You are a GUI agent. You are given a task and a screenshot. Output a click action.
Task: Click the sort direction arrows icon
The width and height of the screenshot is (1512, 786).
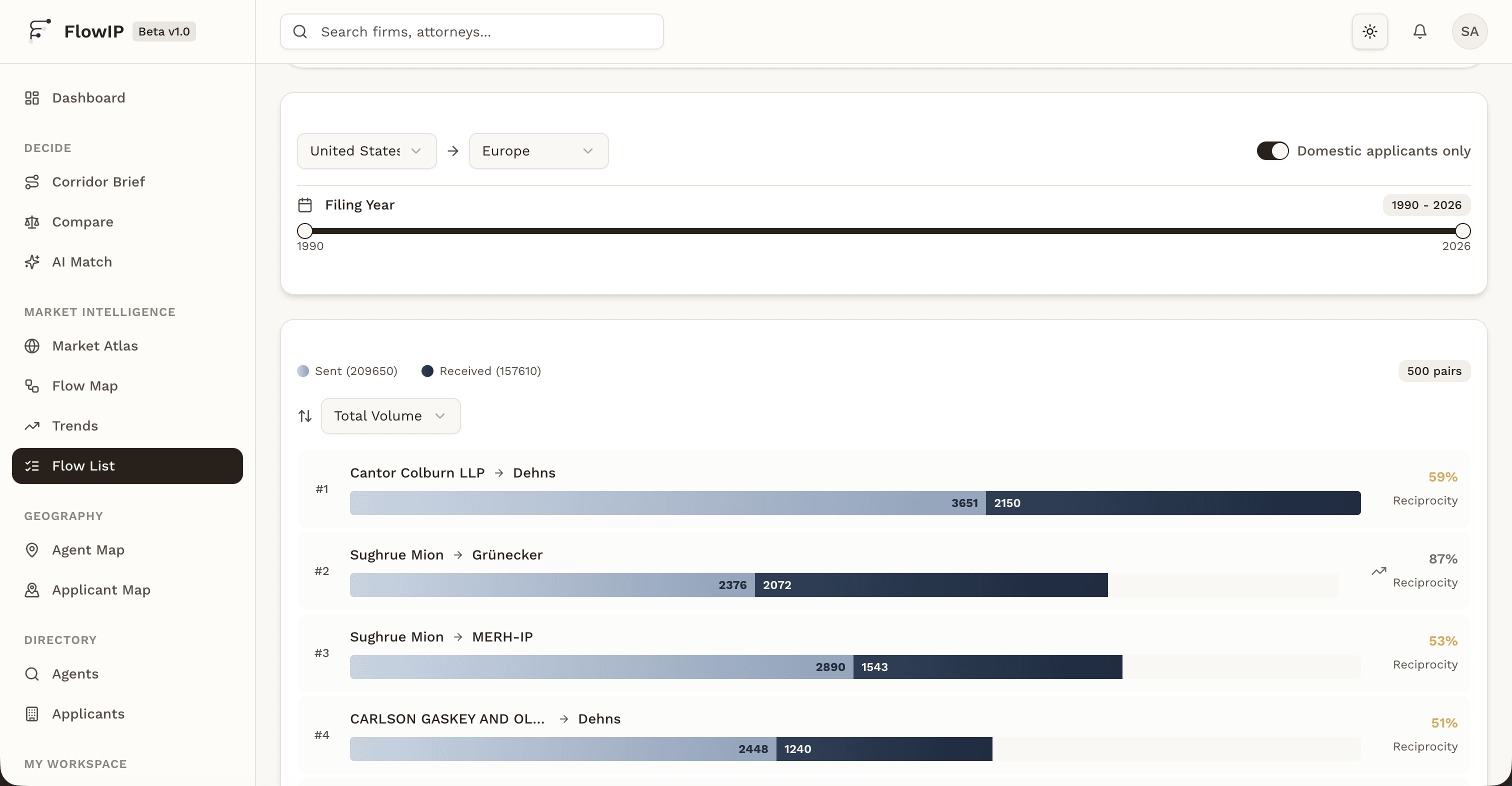point(304,416)
